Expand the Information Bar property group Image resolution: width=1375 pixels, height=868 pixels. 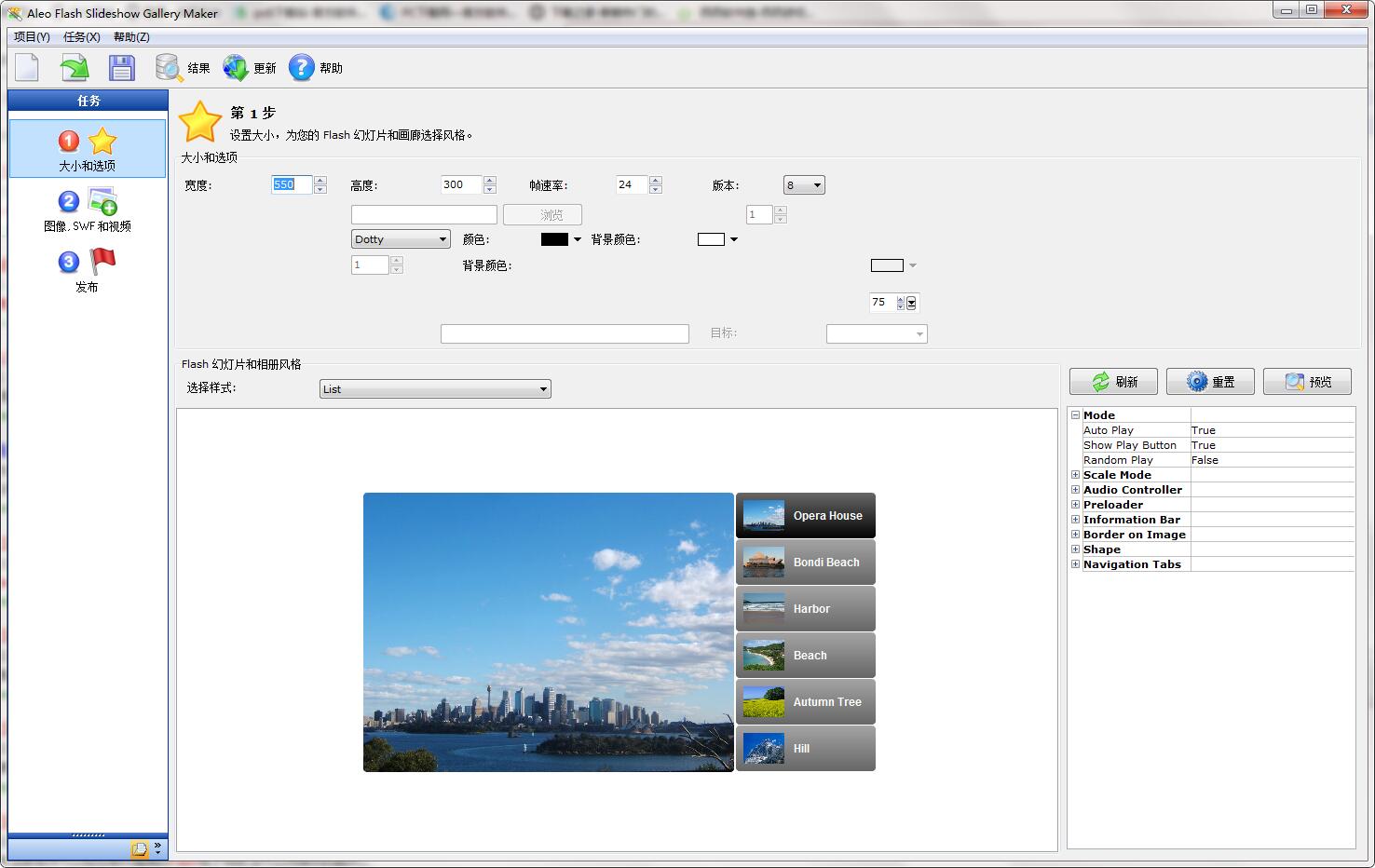[x=1075, y=520]
